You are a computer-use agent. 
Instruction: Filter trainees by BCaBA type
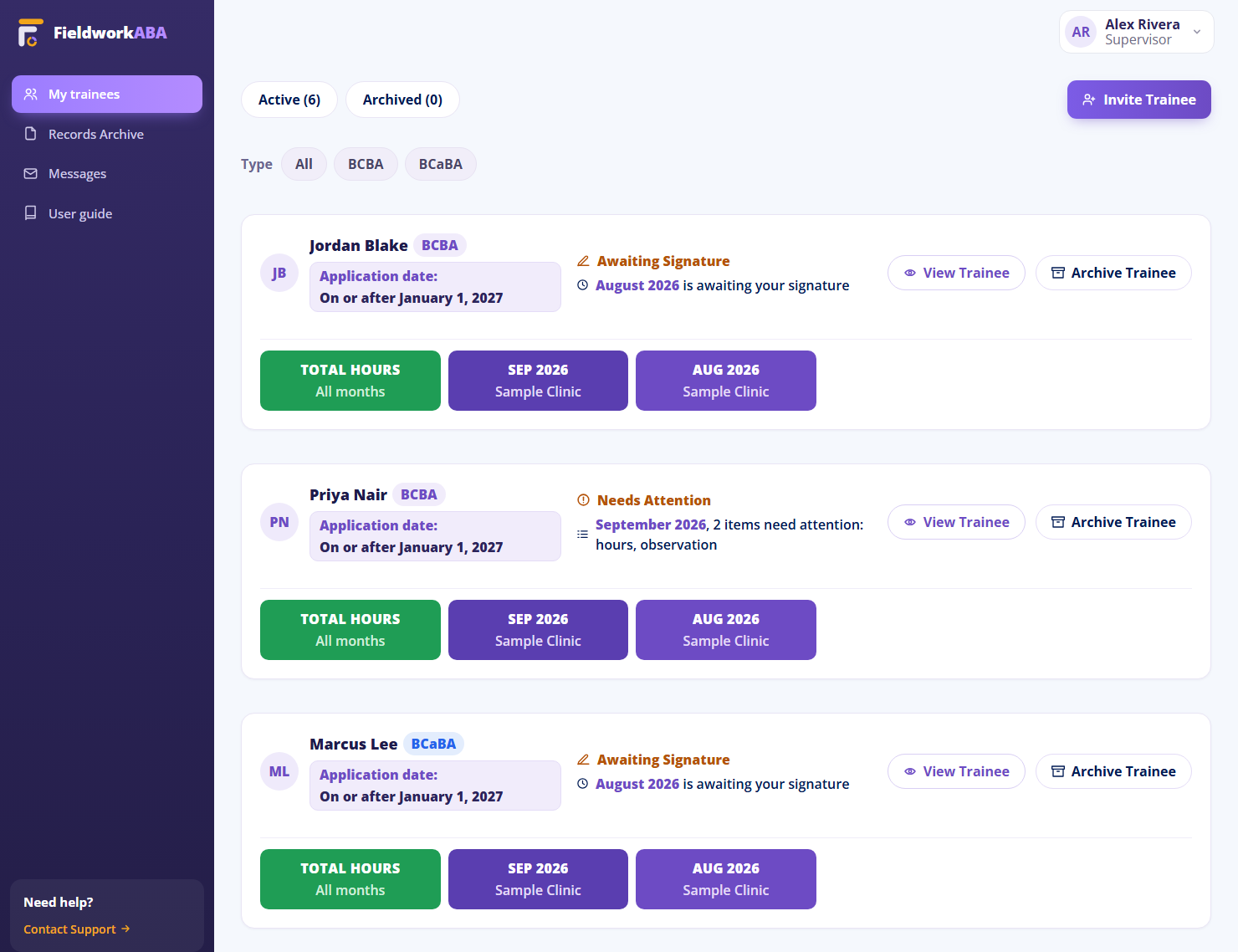(441, 164)
